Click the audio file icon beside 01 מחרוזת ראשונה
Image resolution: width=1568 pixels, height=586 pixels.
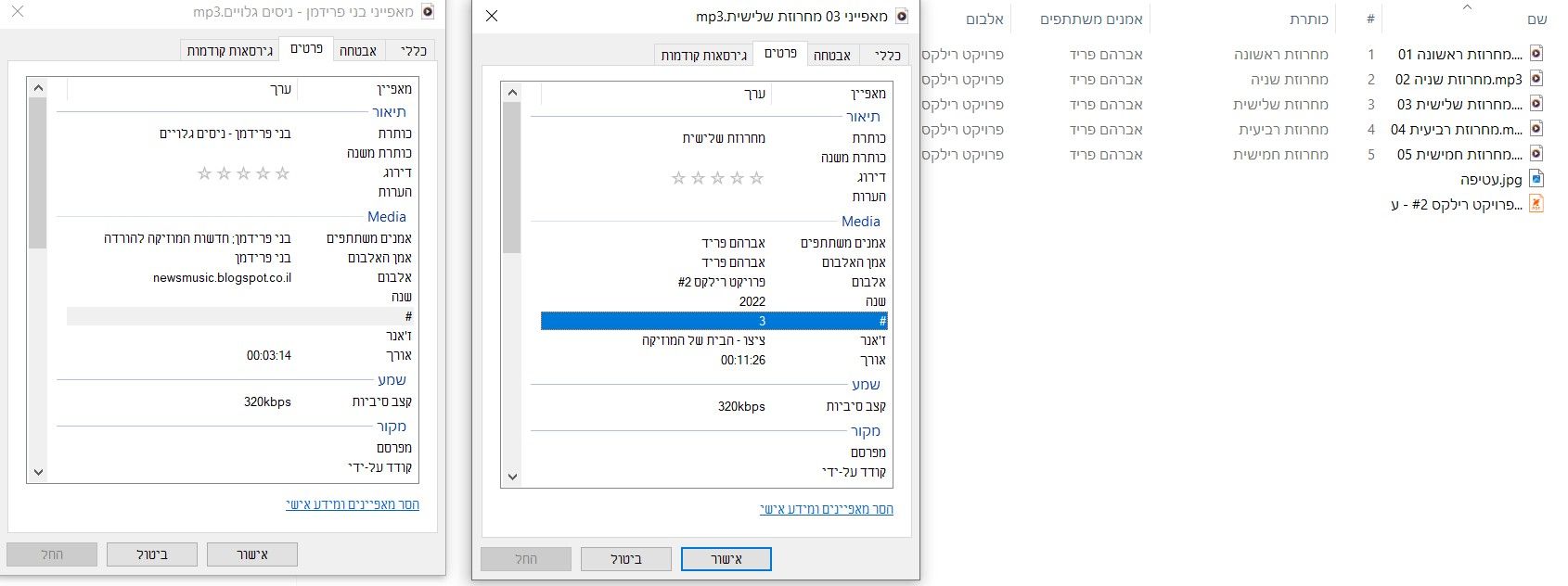click(x=1536, y=54)
